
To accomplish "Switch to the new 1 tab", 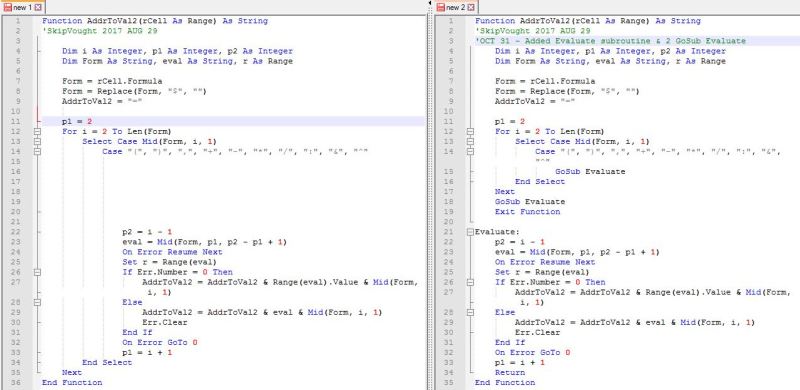I will point(22,7).
